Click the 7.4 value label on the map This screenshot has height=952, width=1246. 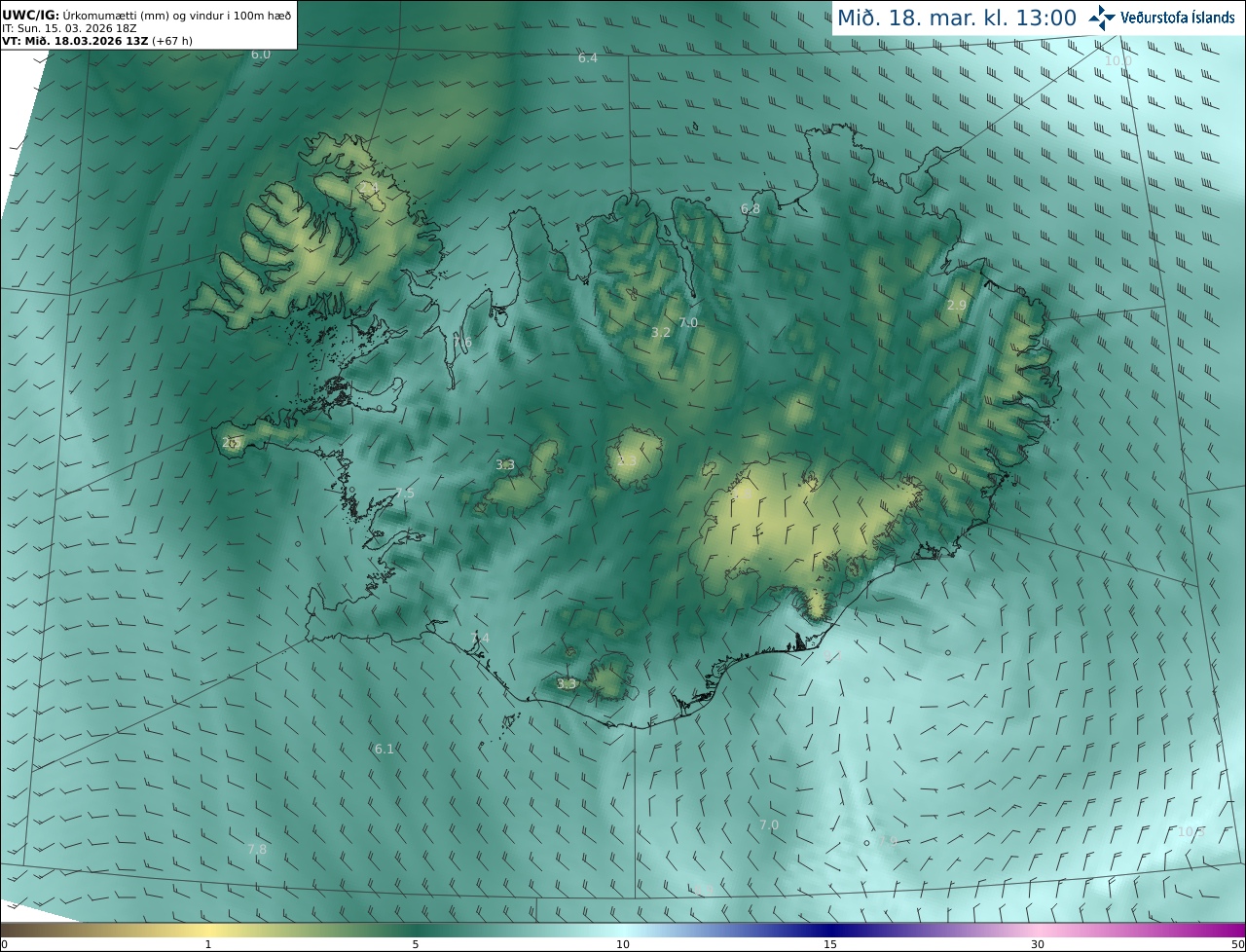pos(480,638)
